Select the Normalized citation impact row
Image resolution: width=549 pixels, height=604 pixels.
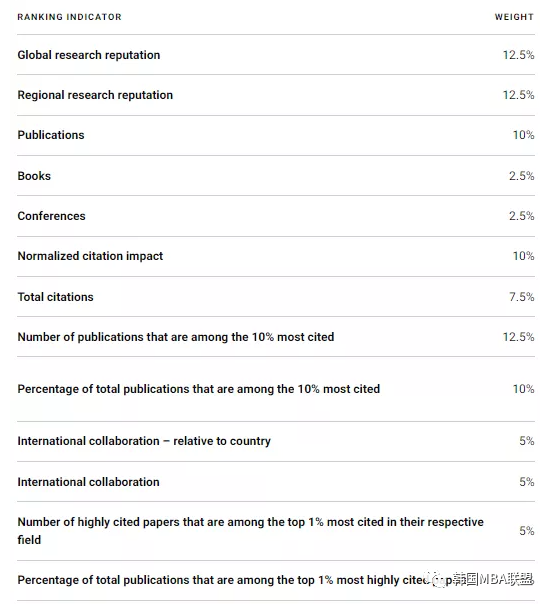click(276, 256)
